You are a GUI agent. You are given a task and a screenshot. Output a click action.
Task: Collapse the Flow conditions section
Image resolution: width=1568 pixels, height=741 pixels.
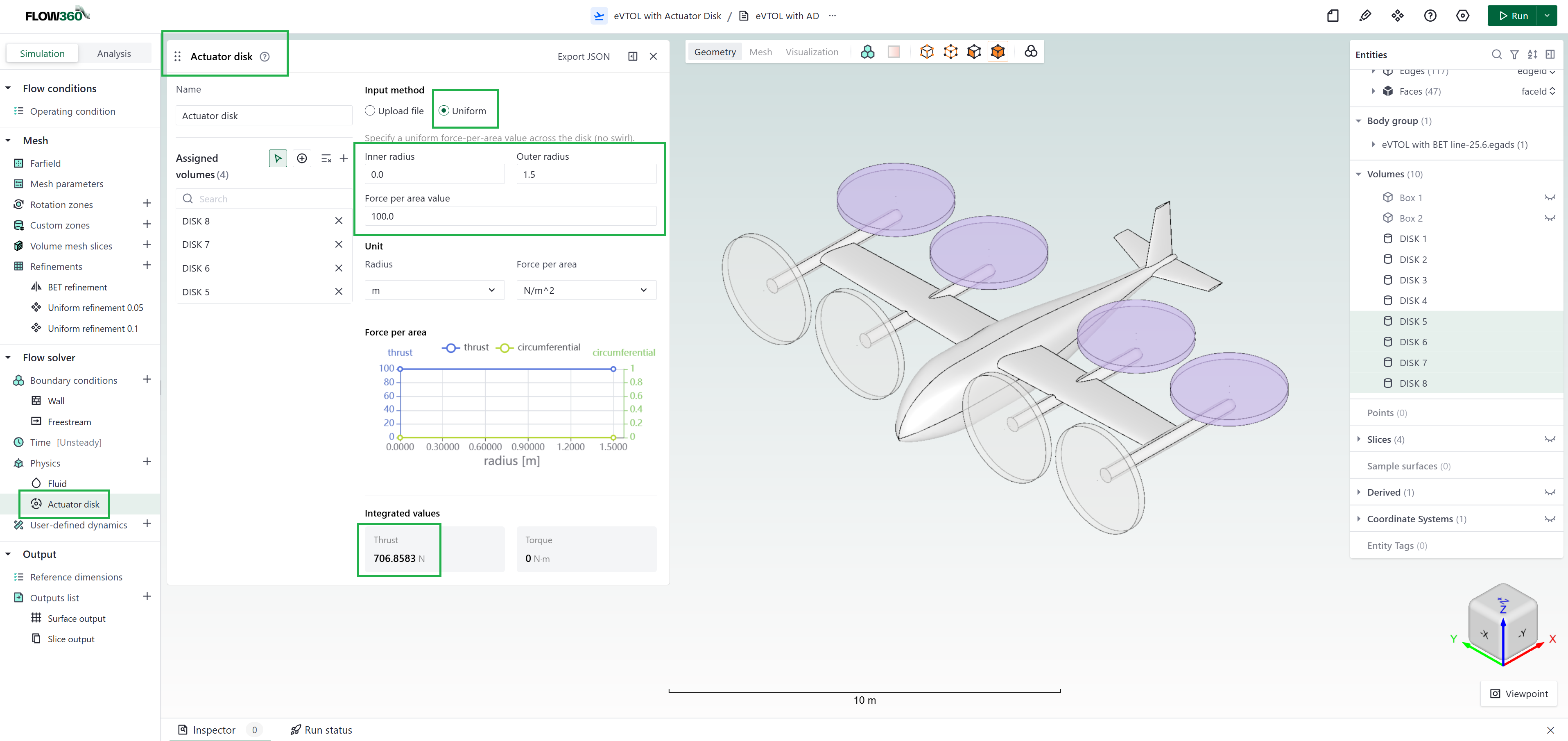coord(8,88)
